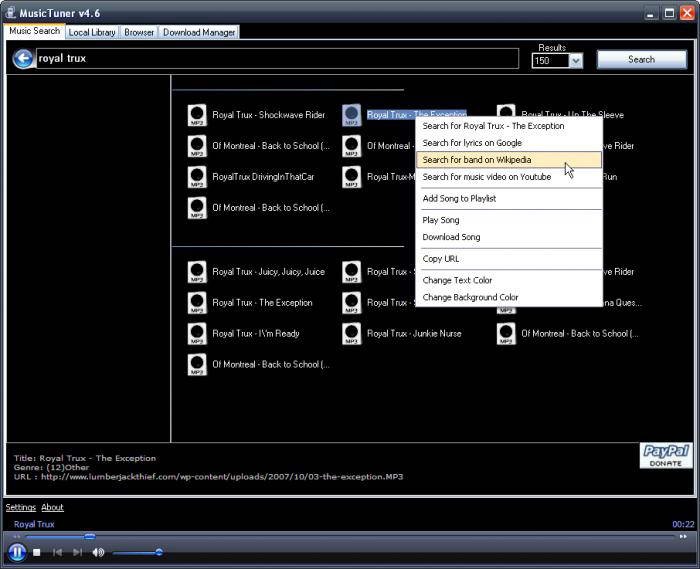Choose Search for band on Wikipedia

(x=509, y=160)
